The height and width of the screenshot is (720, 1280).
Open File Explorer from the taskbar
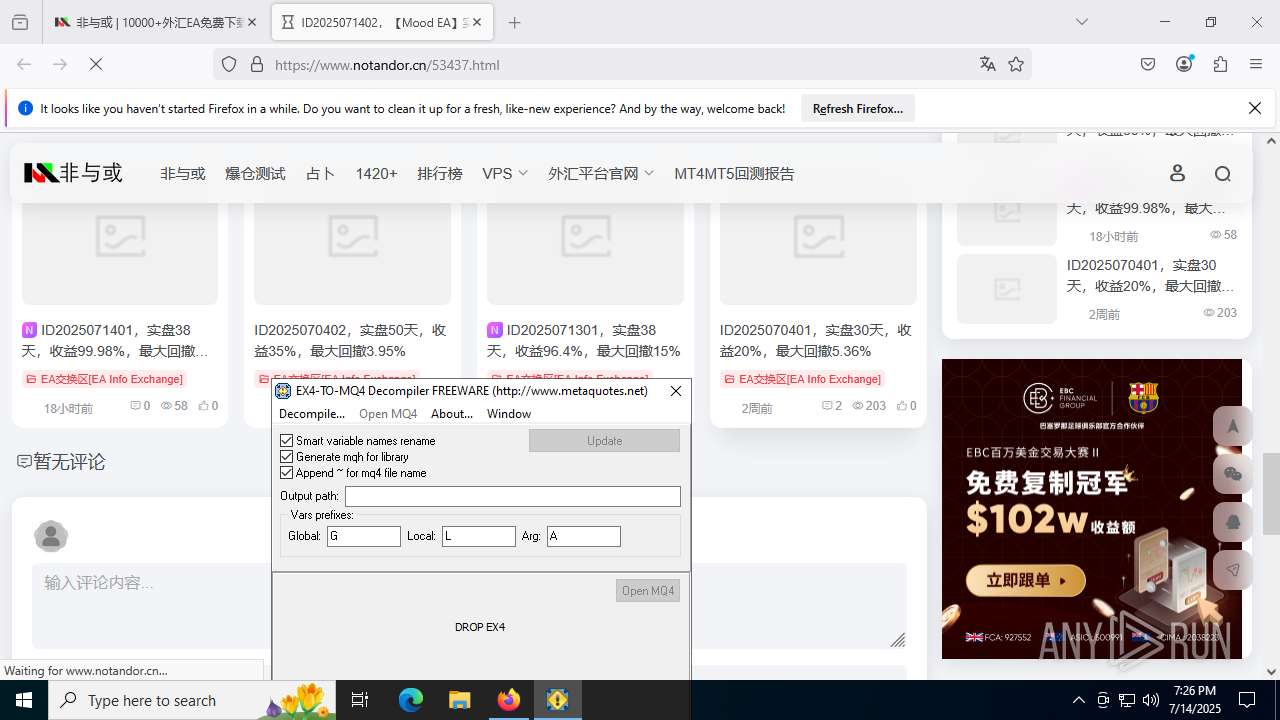pyautogui.click(x=459, y=700)
